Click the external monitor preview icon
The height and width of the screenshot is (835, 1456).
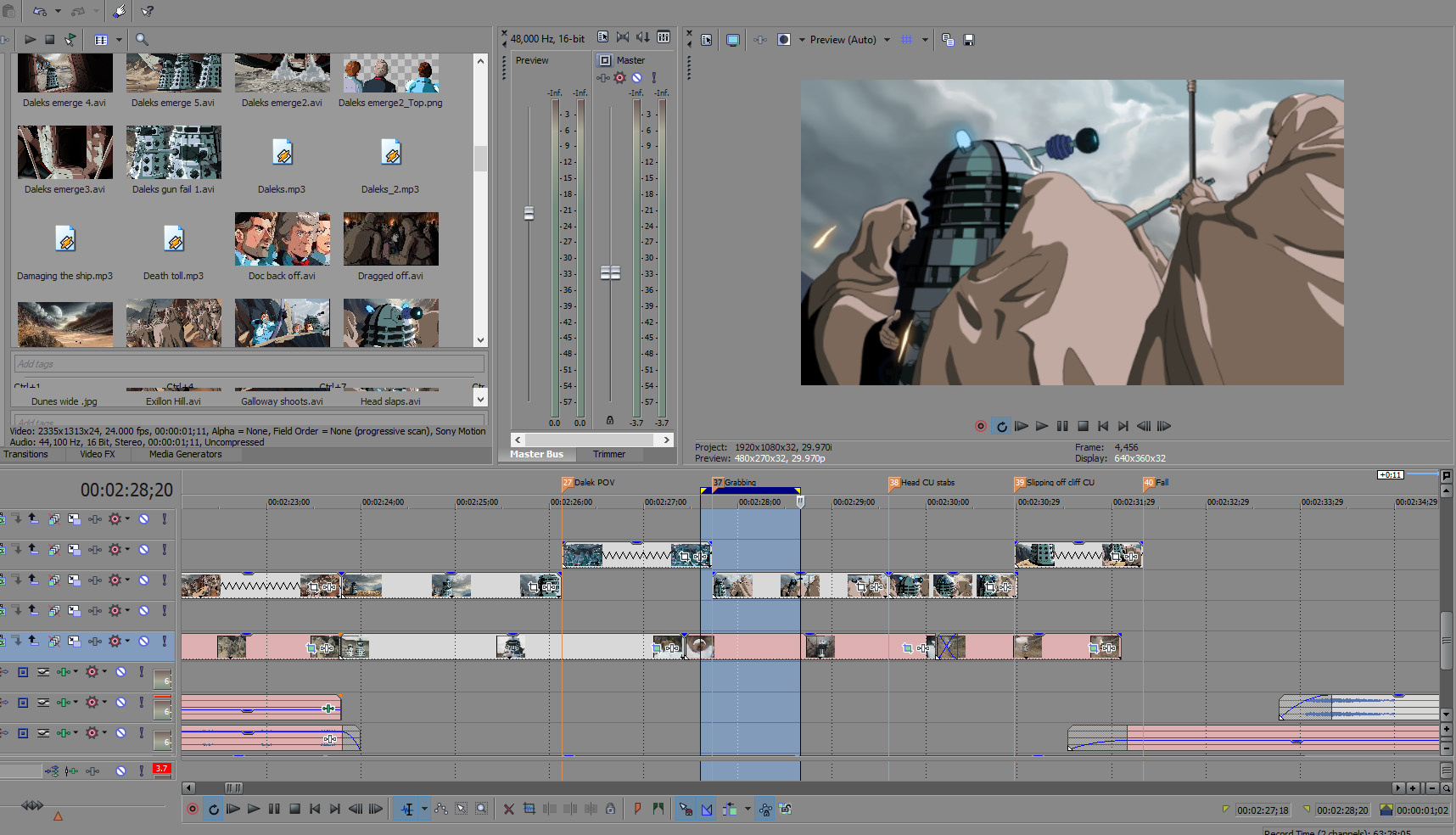733,40
